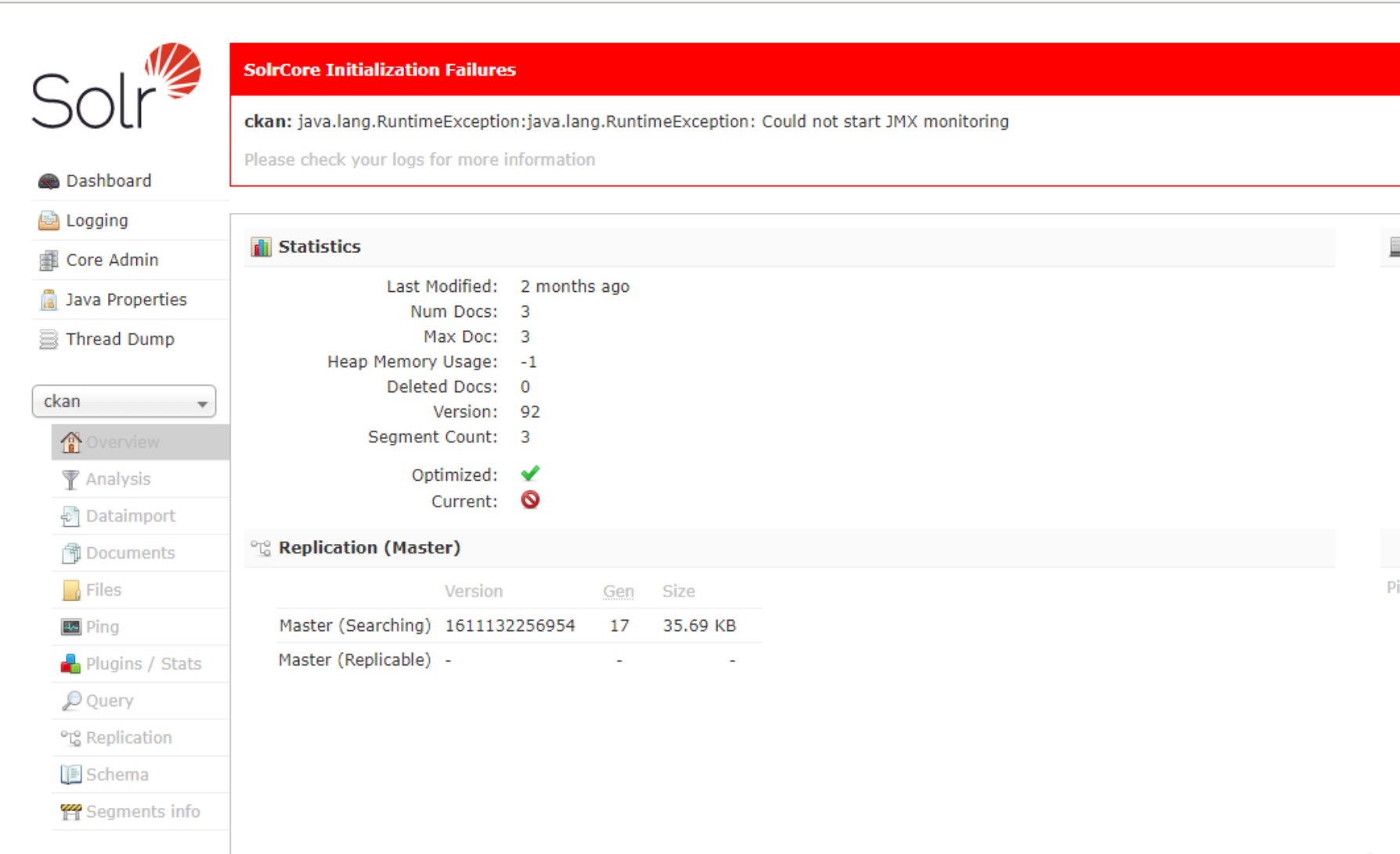Click the dropdown arrow beside ckan

pyautogui.click(x=202, y=403)
